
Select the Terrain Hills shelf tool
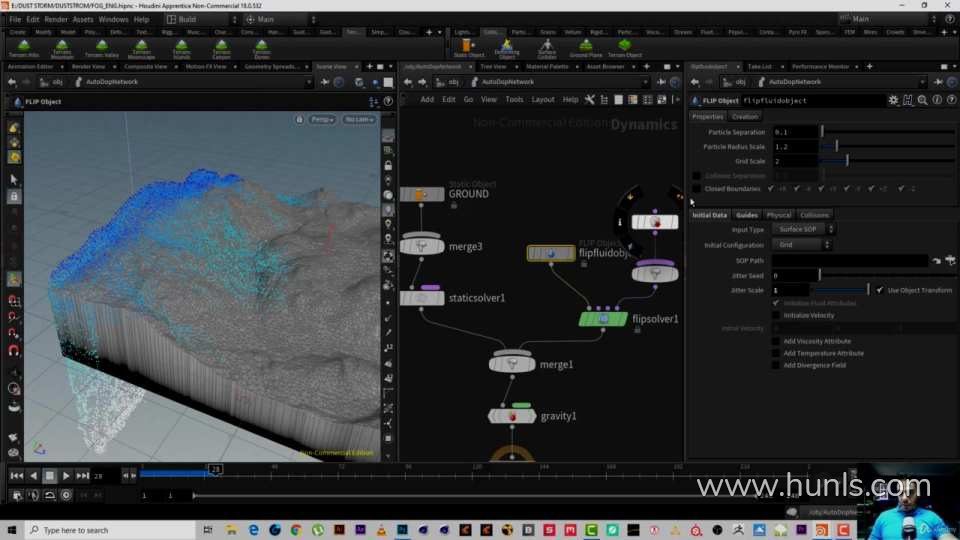[x=24, y=48]
